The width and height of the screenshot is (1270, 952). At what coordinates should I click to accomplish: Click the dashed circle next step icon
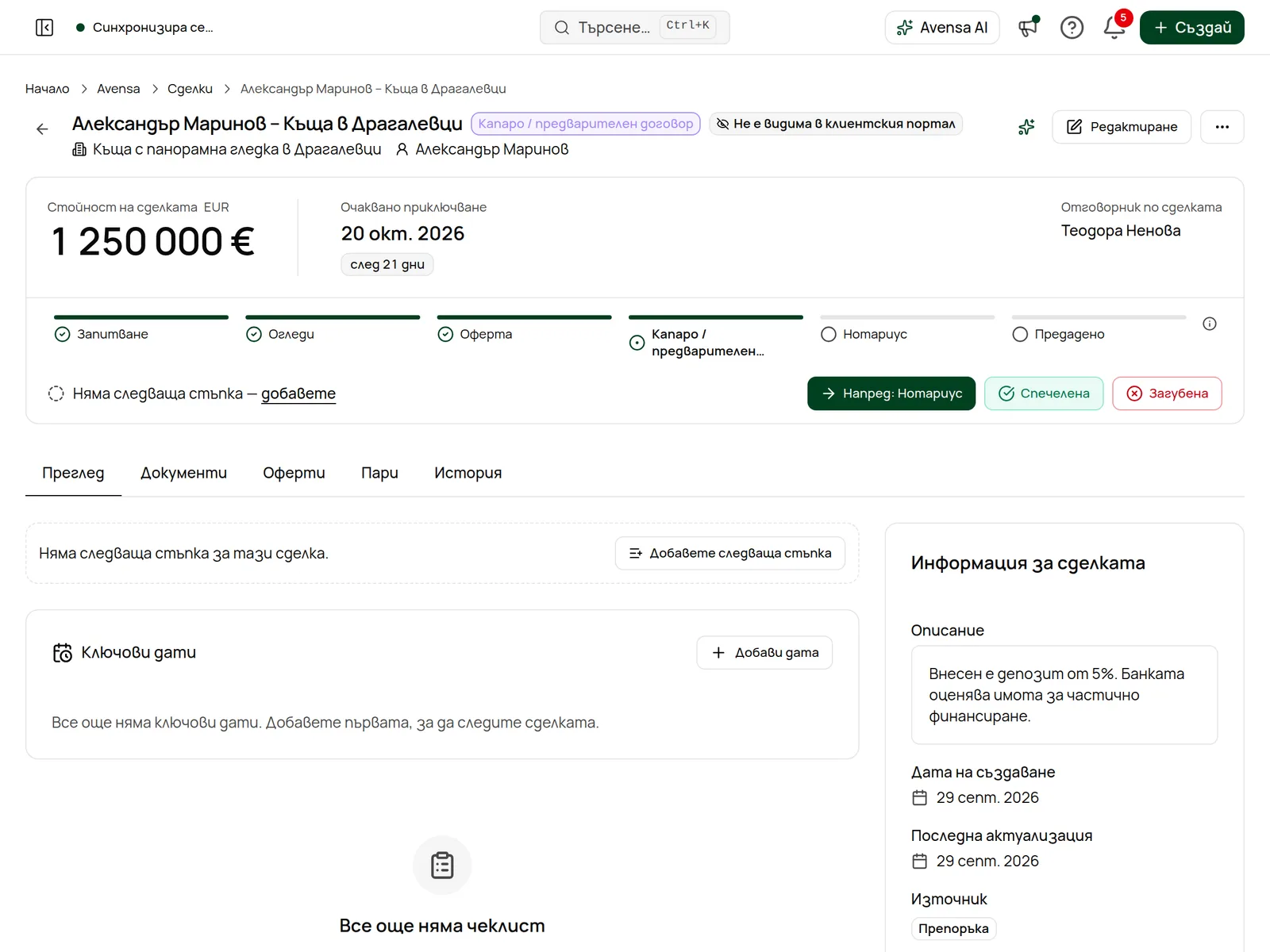(56, 393)
